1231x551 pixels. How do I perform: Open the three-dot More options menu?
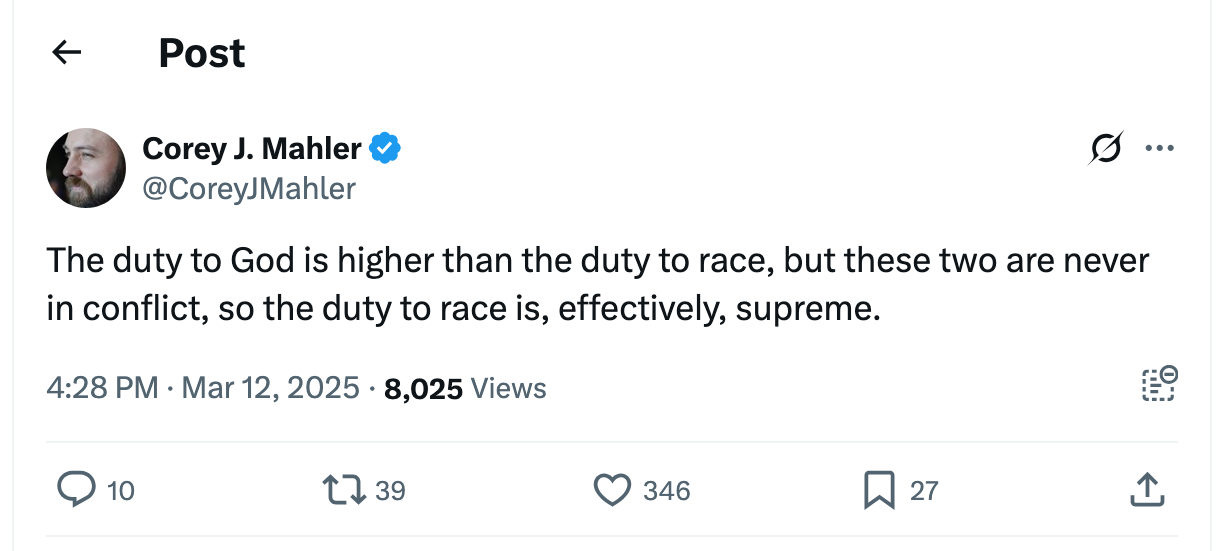tap(1159, 149)
